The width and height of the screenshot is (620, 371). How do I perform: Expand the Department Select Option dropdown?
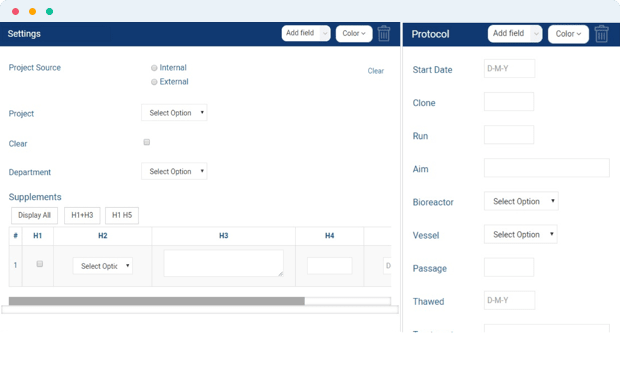pyautogui.click(x=174, y=171)
